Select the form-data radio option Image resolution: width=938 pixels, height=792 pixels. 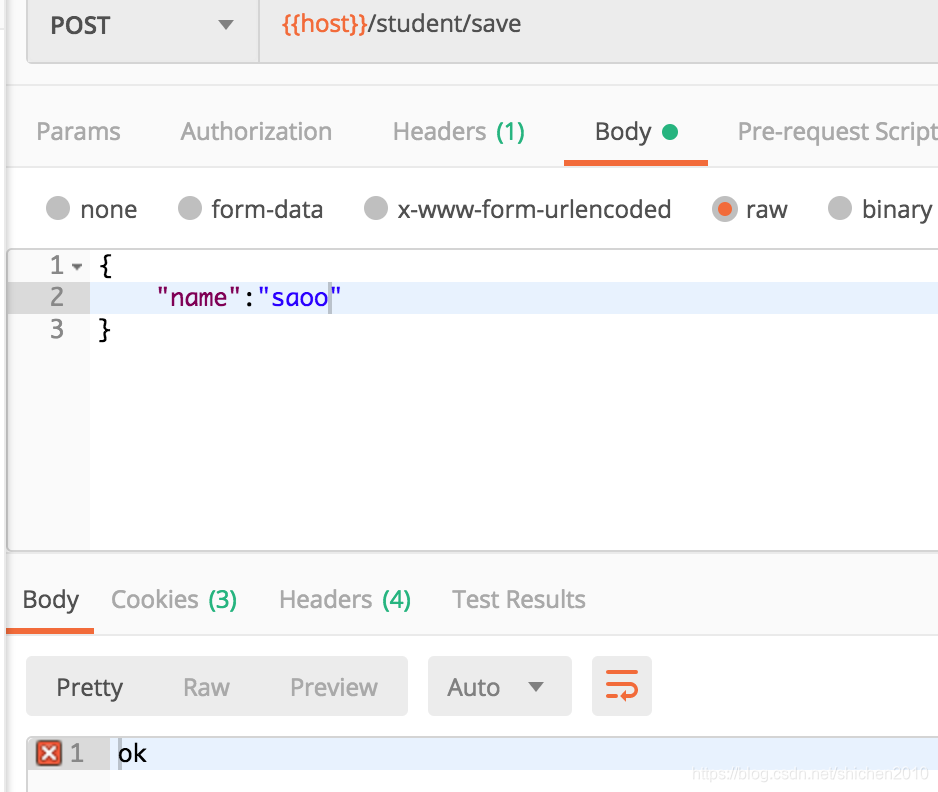(190, 209)
